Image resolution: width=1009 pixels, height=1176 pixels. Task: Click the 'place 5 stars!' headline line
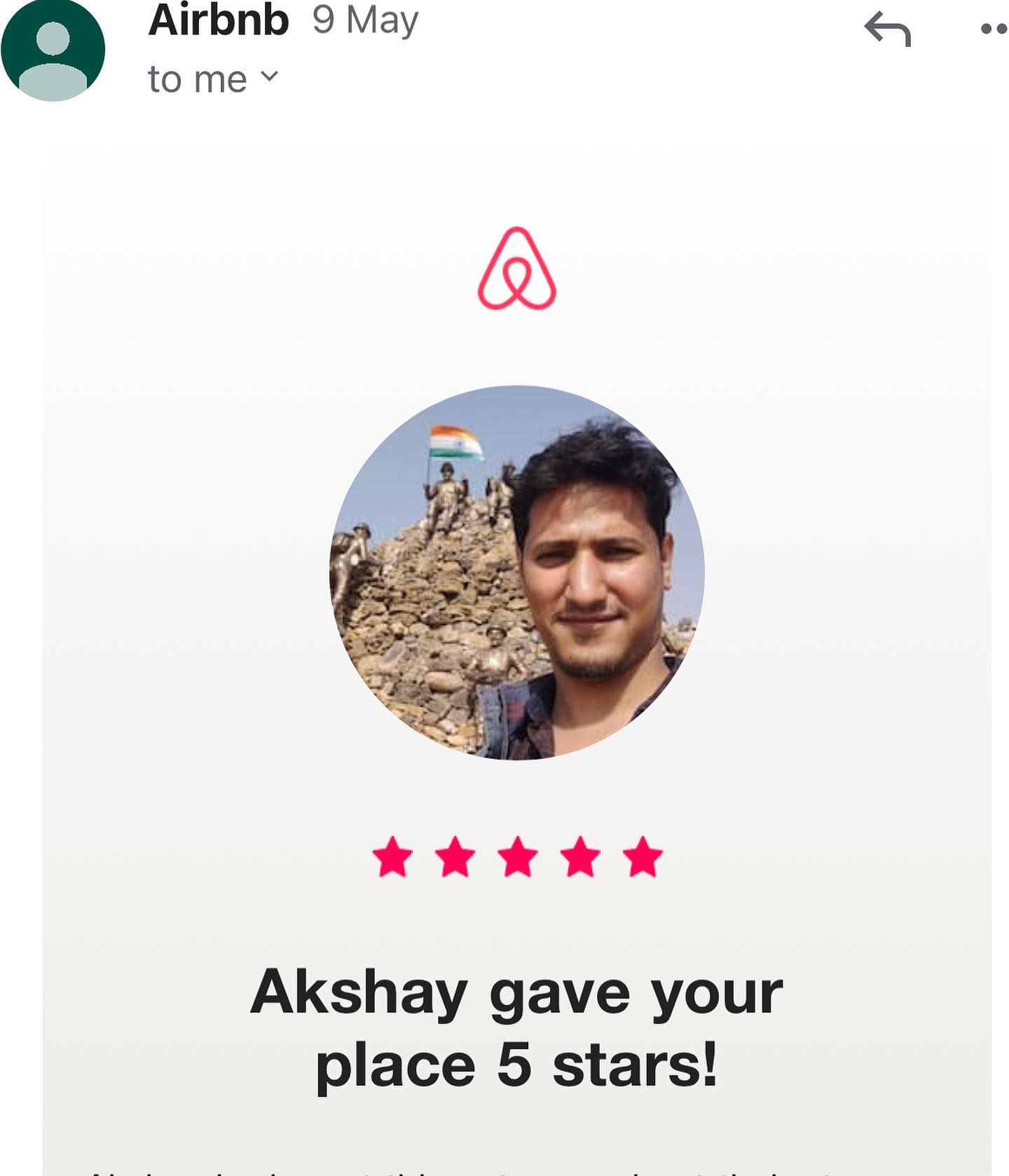pos(516,1065)
